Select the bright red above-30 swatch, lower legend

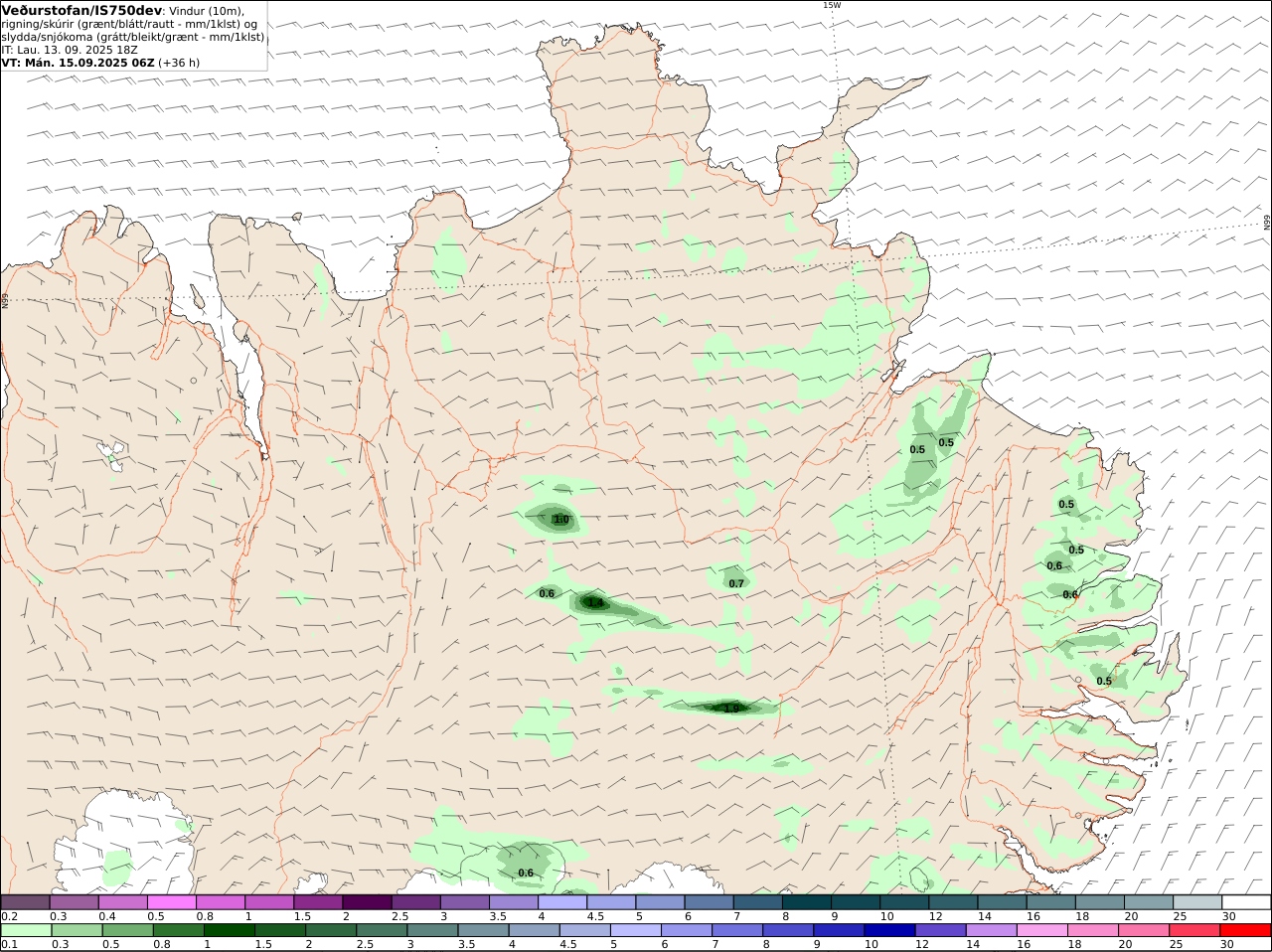[1245, 930]
